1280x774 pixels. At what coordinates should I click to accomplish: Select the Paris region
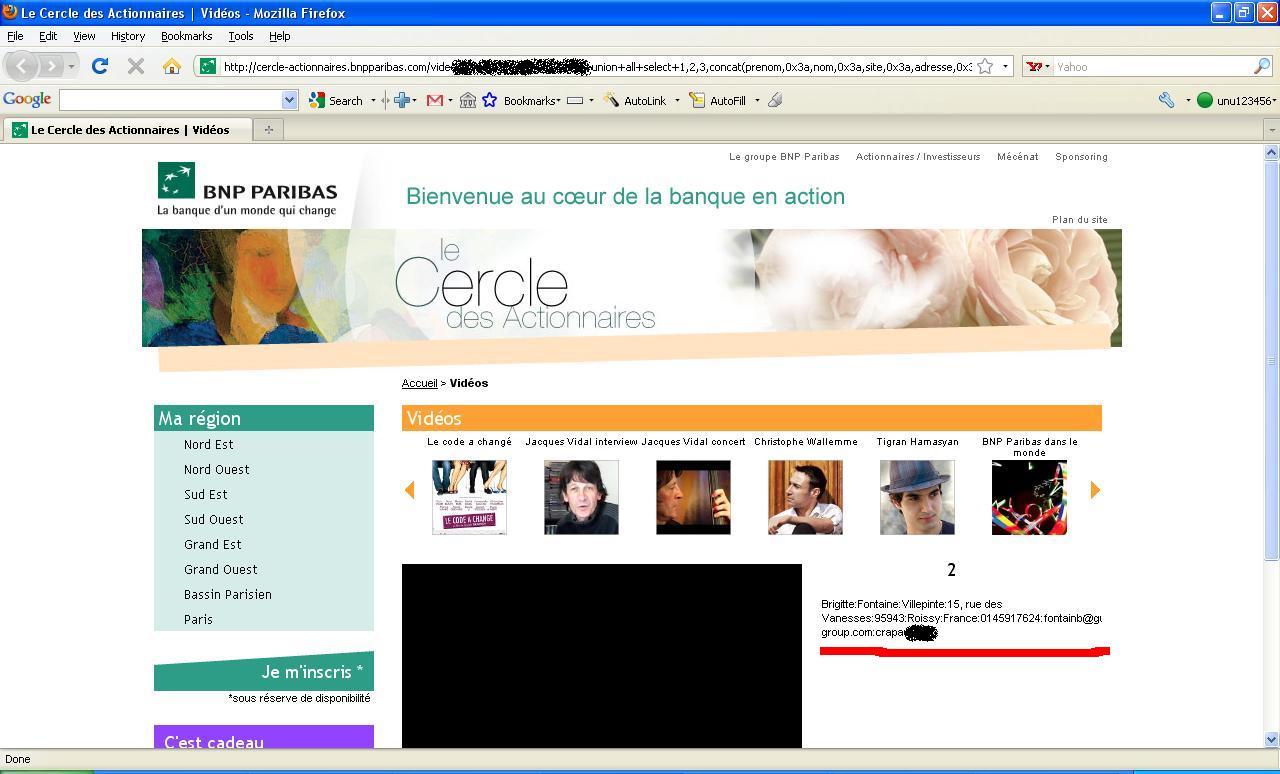coord(198,619)
